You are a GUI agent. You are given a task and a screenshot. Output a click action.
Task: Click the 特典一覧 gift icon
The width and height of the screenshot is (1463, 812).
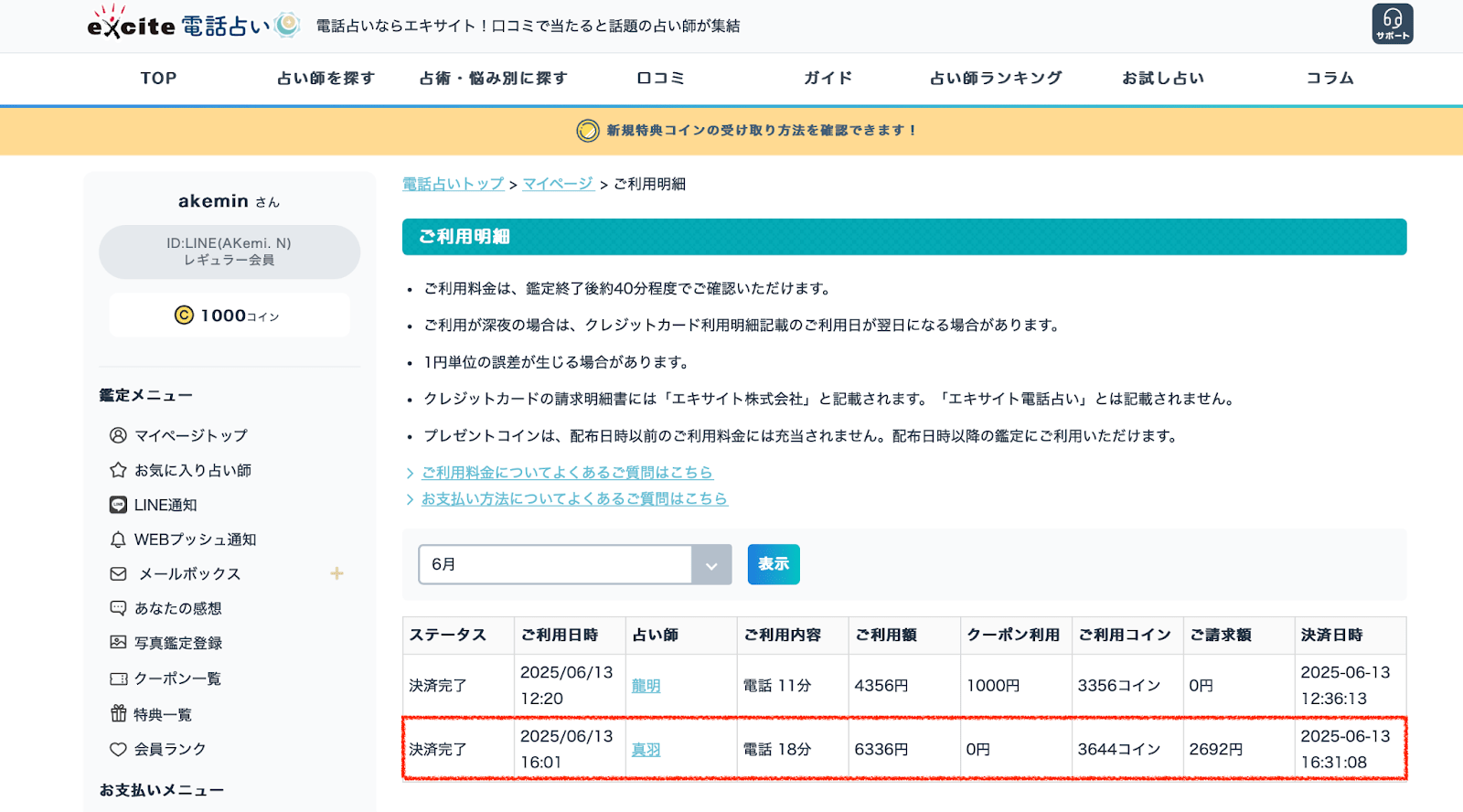coord(118,713)
